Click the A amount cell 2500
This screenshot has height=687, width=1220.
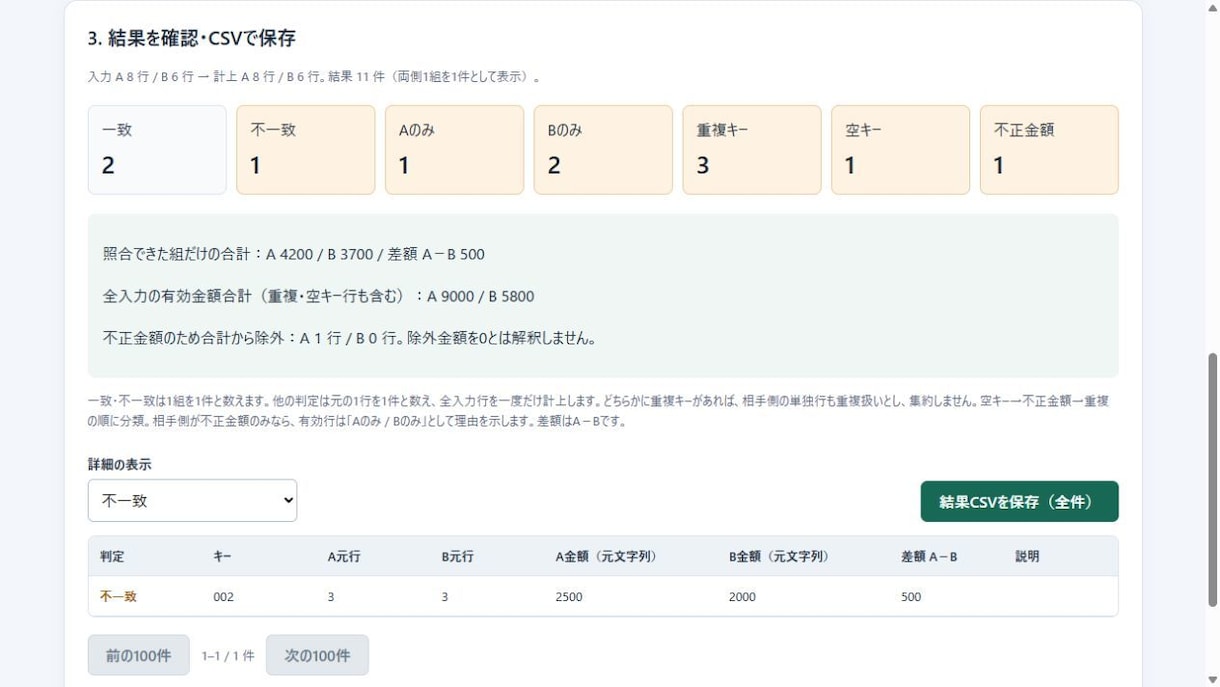click(x=568, y=596)
